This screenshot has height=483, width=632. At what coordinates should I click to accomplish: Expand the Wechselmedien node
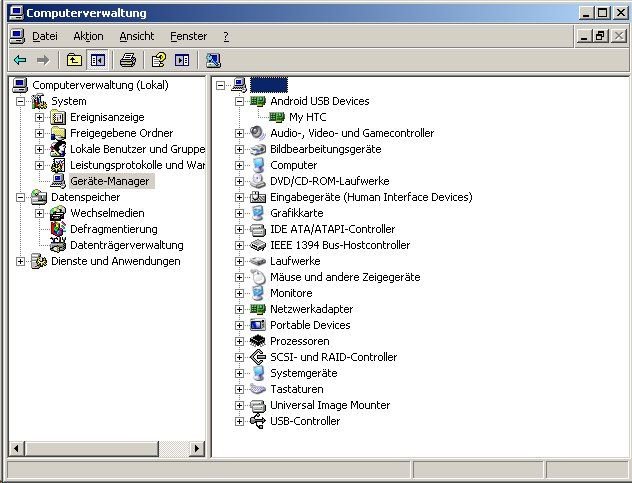pyautogui.click(x=39, y=213)
